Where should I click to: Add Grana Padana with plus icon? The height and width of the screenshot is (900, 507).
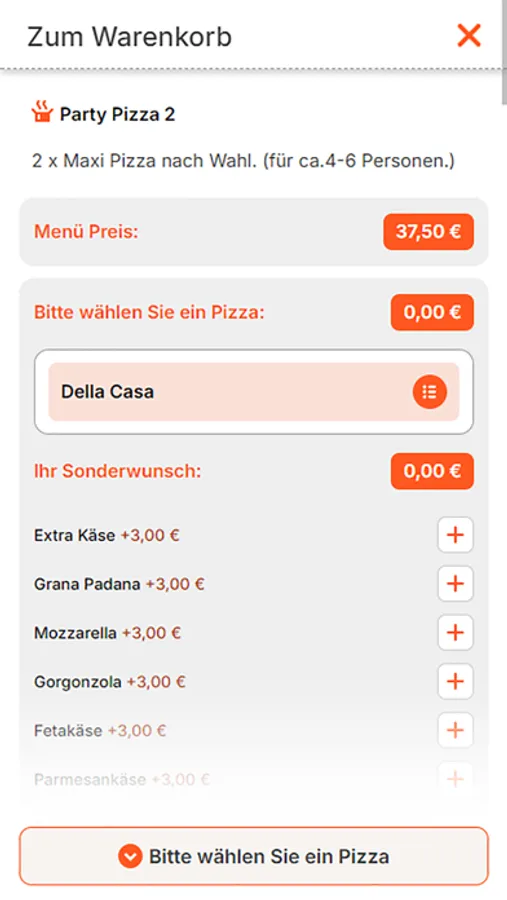pos(455,584)
